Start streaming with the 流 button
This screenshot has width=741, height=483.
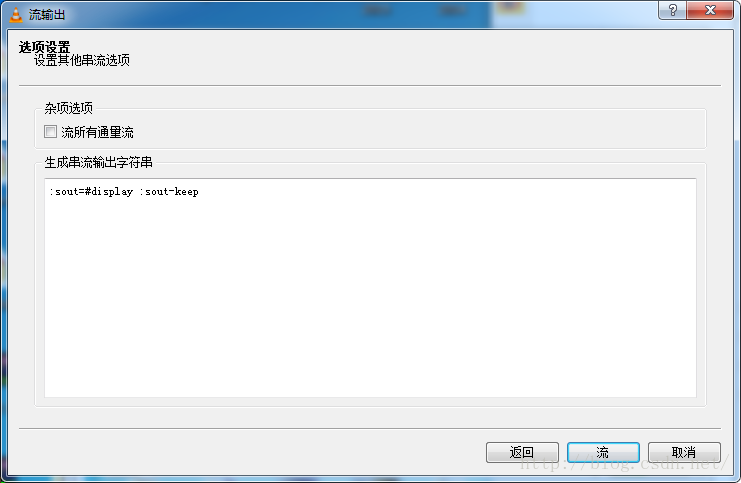click(x=603, y=452)
